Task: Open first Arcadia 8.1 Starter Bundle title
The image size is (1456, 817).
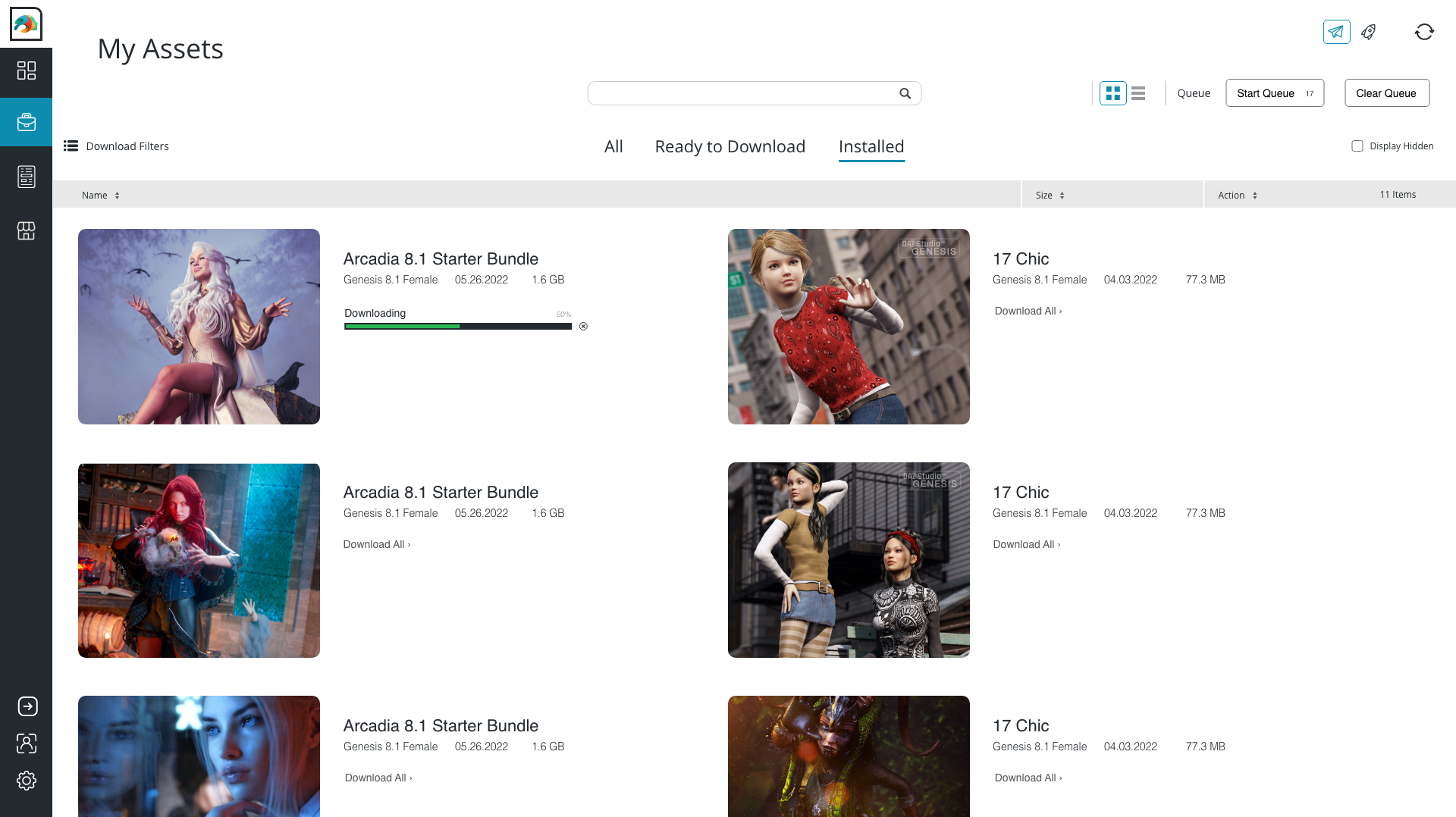Action: [441, 259]
